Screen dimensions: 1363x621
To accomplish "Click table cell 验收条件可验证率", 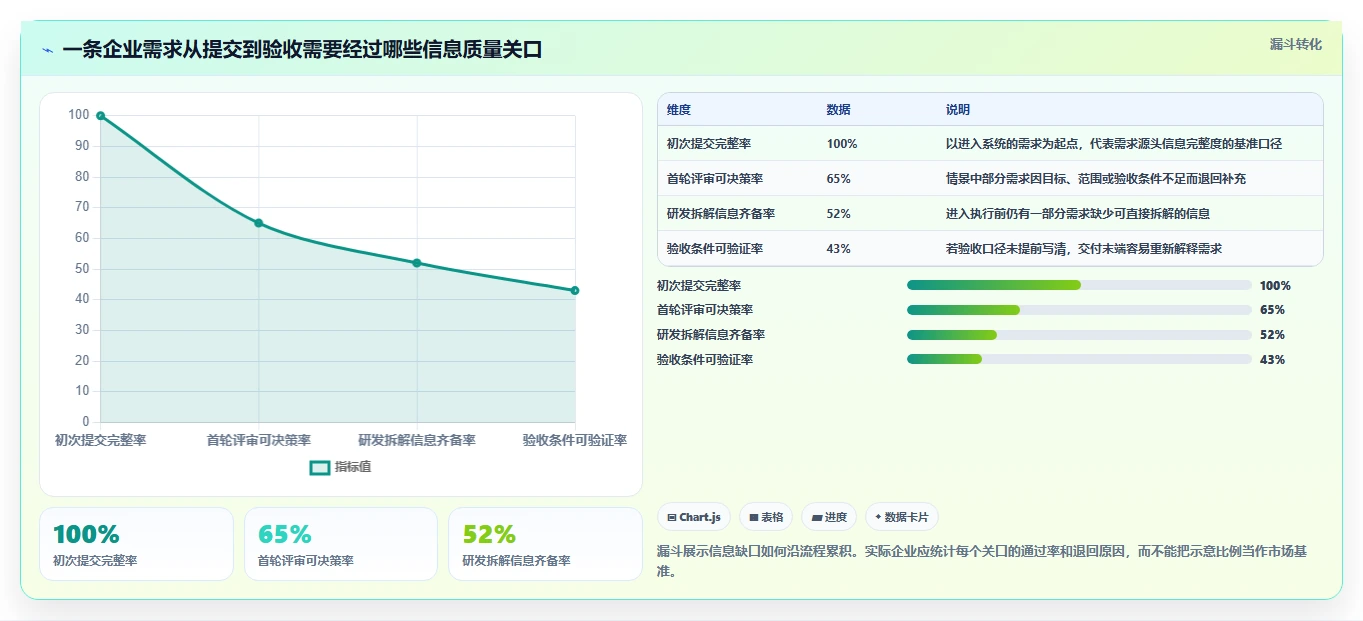I will click(715, 249).
